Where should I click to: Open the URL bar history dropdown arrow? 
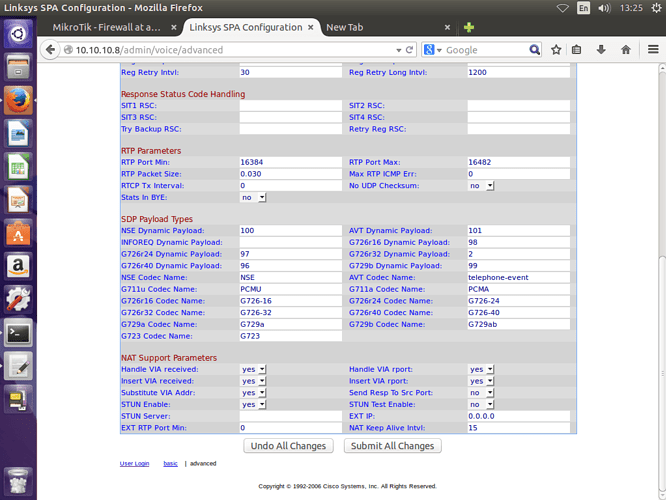point(398,50)
